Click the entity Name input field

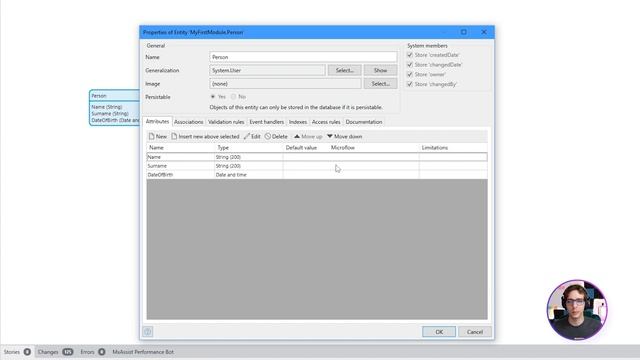303,57
